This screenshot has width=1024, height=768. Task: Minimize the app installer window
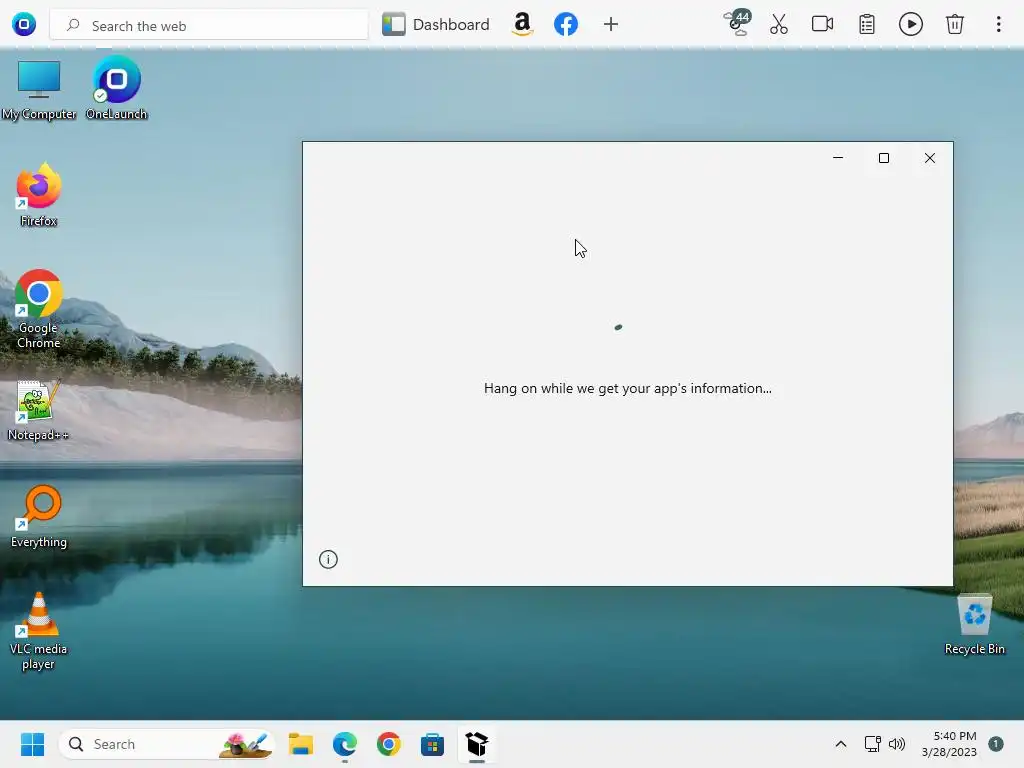838,158
